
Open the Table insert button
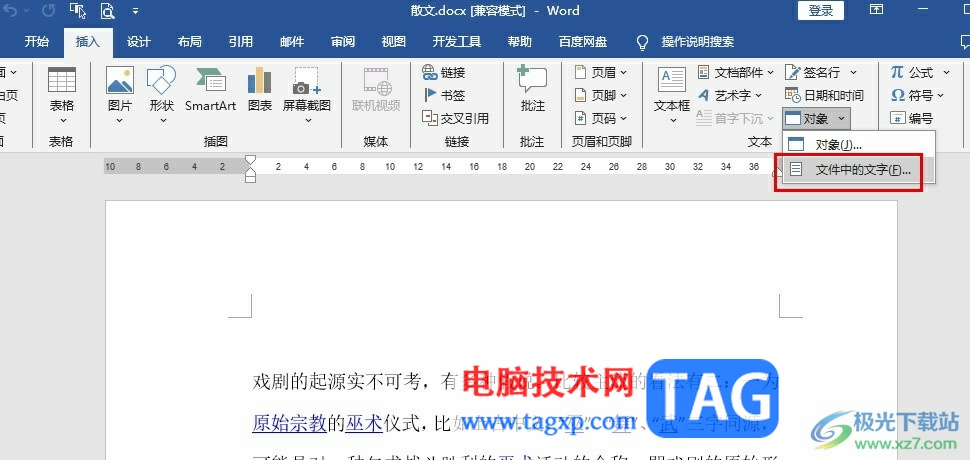tap(62, 95)
